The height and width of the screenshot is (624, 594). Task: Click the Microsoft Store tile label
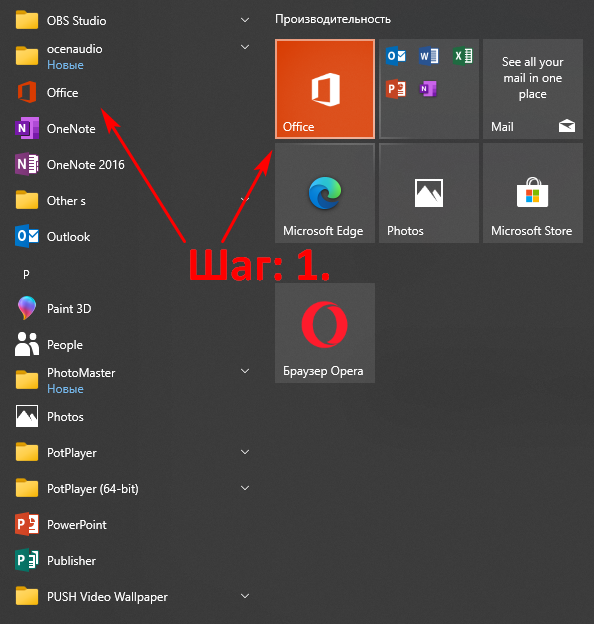[x=532, y=231]
